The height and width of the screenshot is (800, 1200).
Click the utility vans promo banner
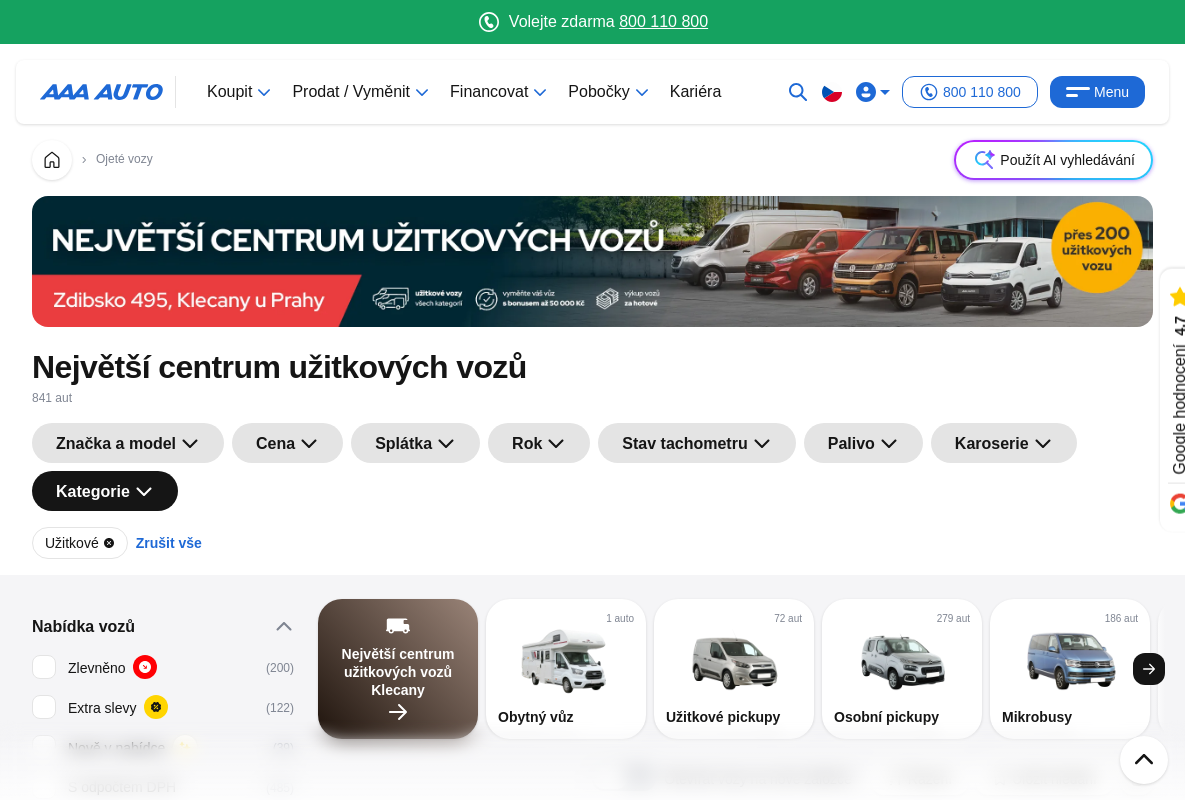pyautogui.click(x=592, y=261)
